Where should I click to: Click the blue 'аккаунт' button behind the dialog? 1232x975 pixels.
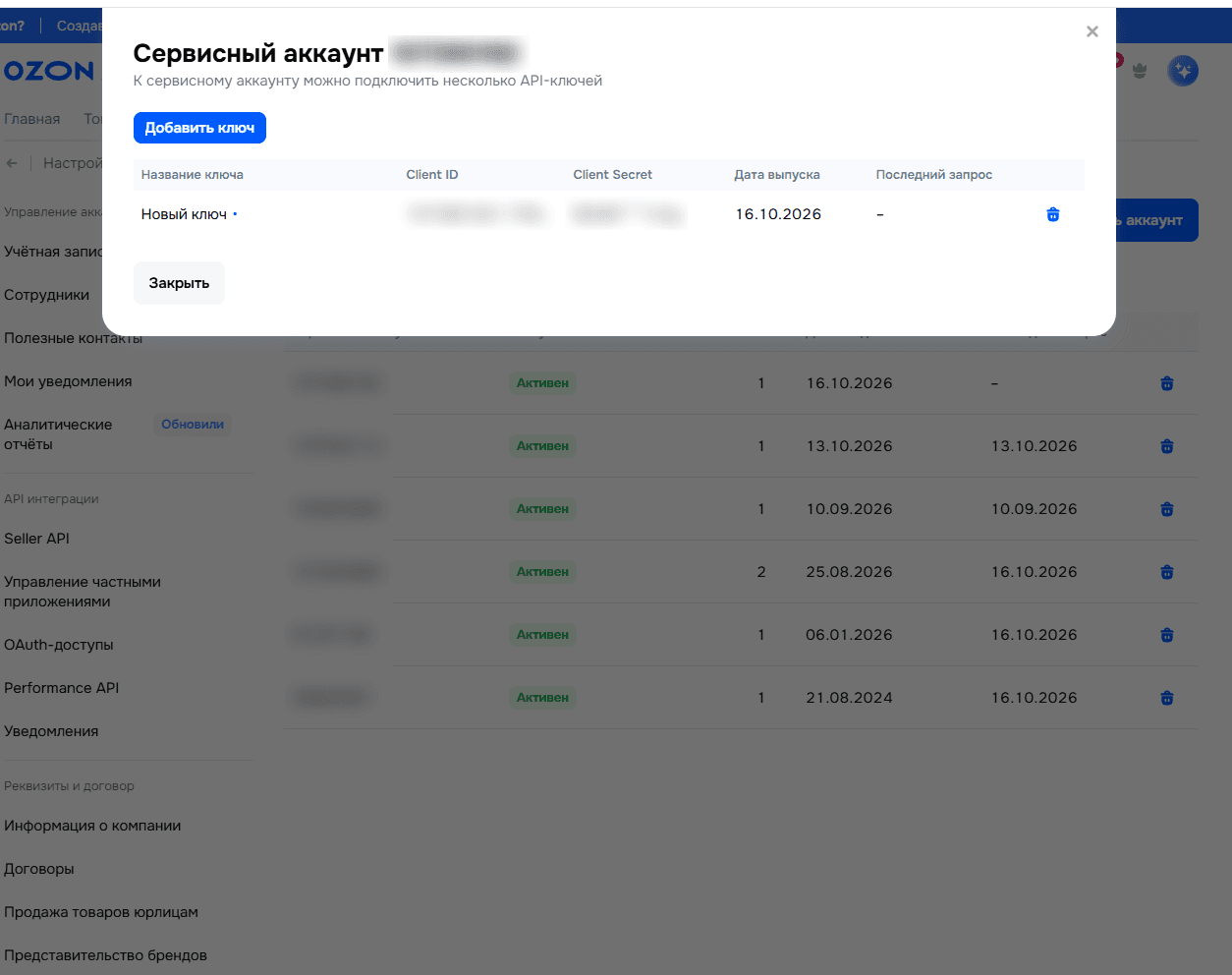pyautogui.click(x=1156, y=220)
